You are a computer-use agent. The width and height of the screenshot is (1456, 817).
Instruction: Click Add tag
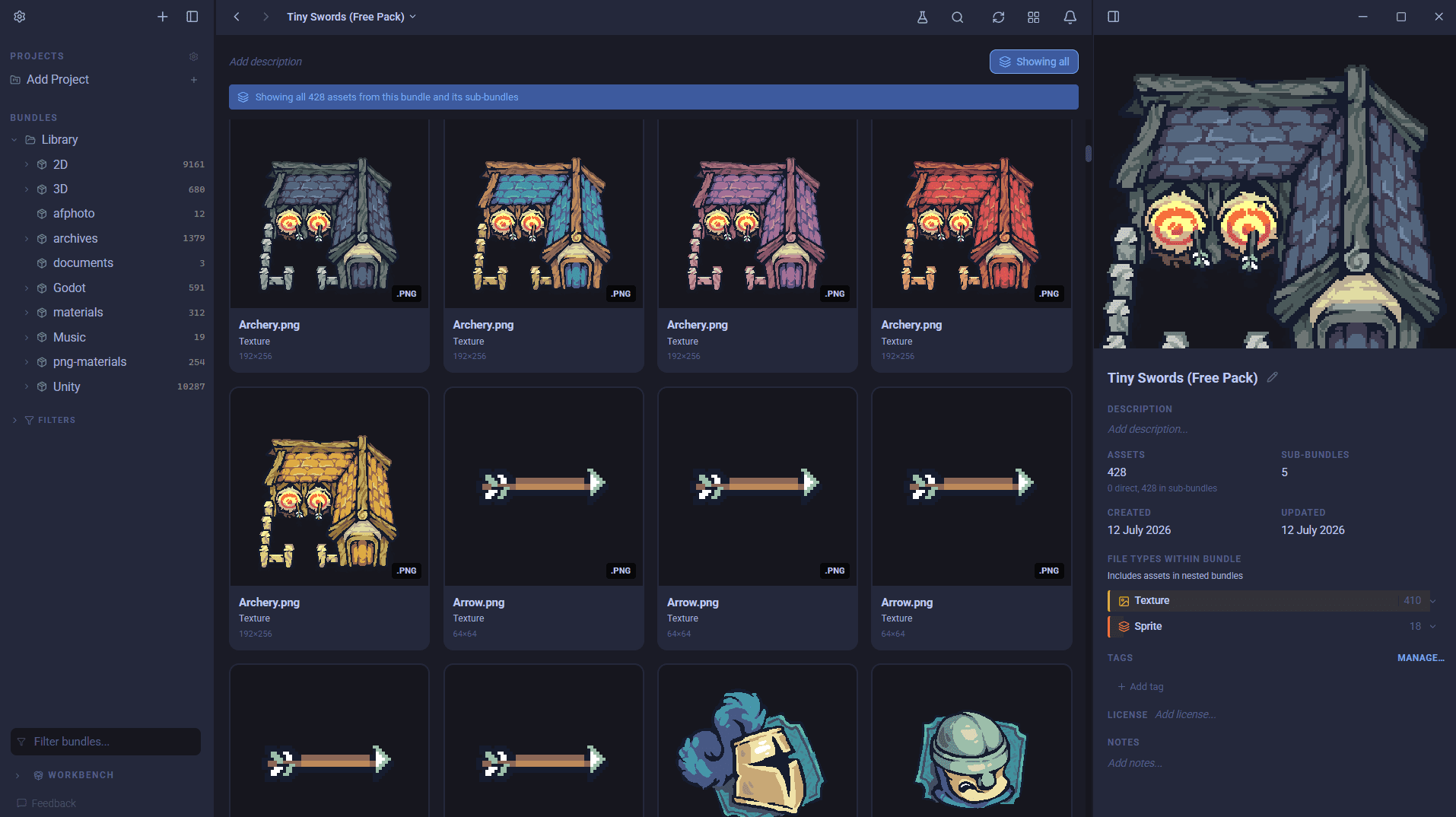coord(1140,687)
